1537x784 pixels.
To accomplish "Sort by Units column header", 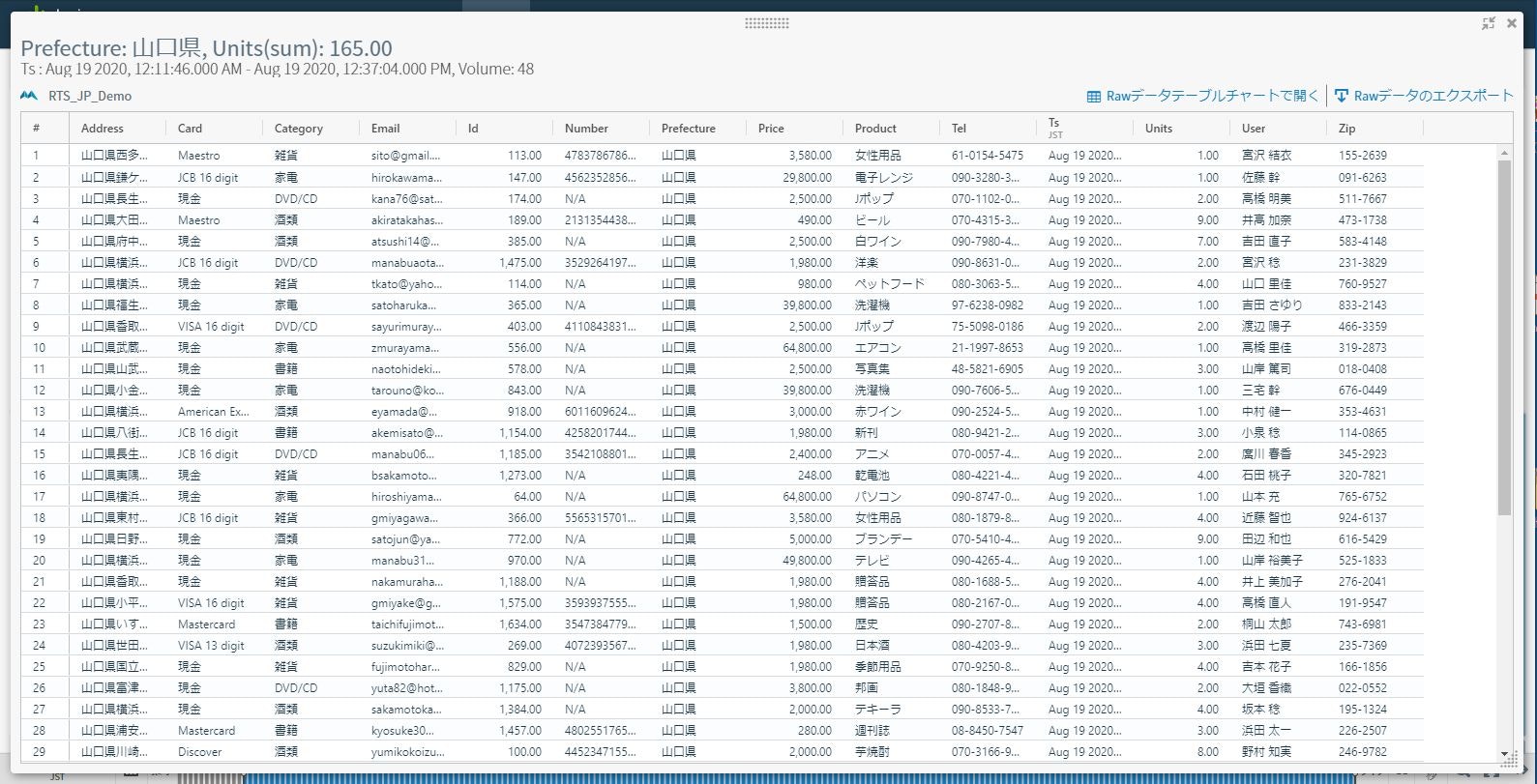I will click(1159, 128).
